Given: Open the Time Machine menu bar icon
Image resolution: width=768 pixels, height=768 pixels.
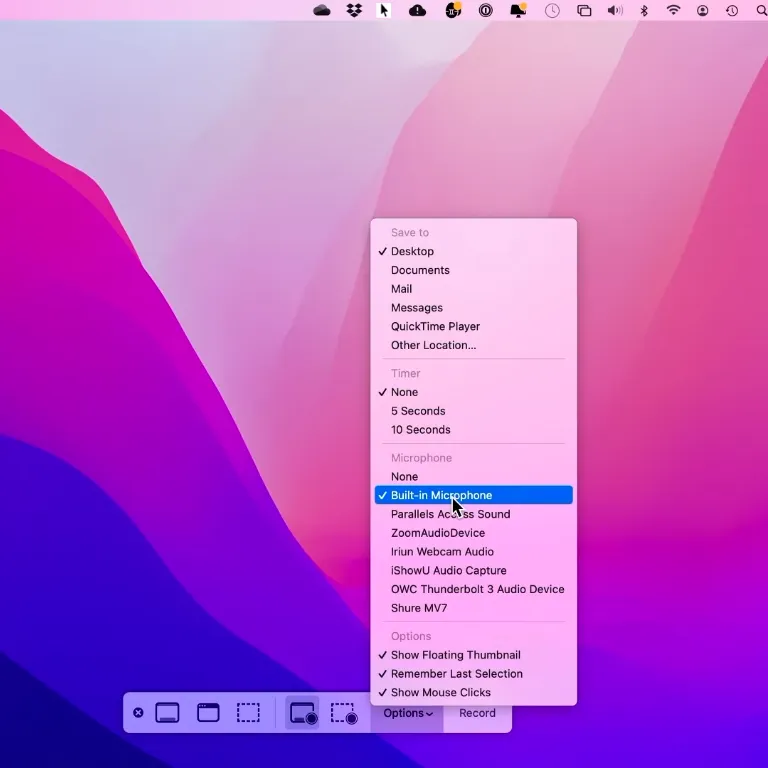Looking at the screenshot, I should click(x=732, y=11).
